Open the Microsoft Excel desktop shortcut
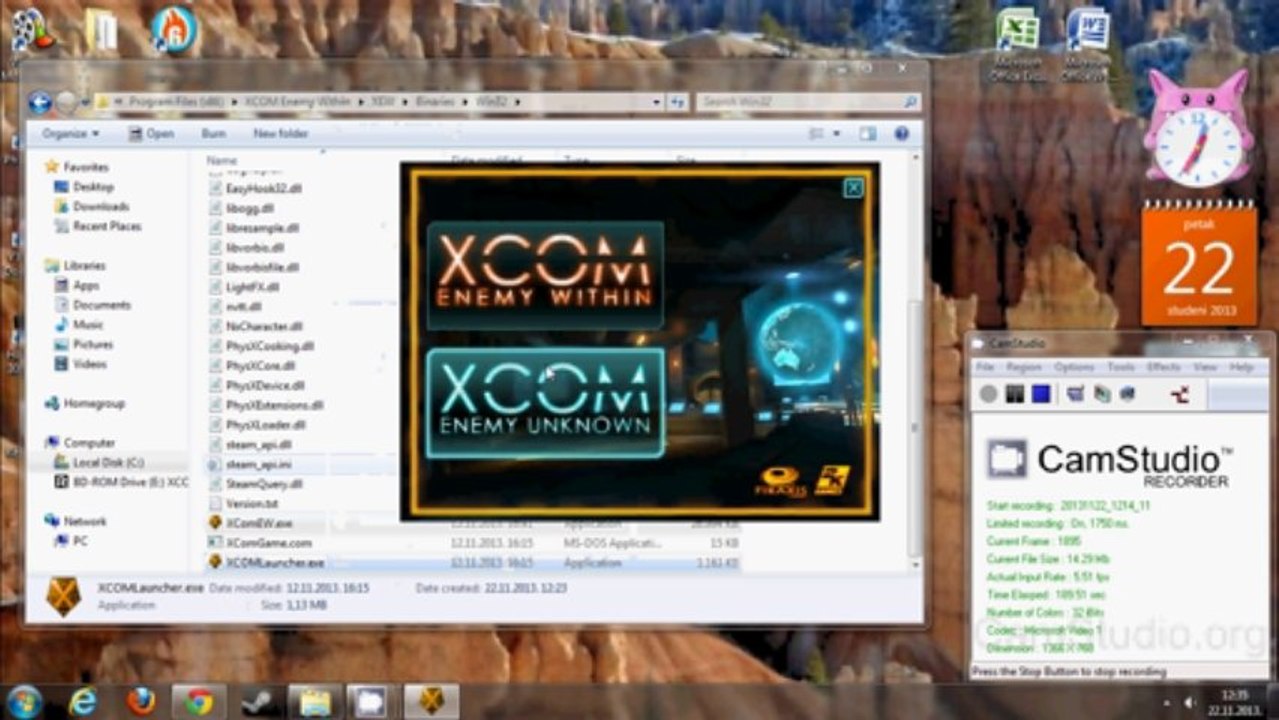1279x720 pixels. pos(1017,44)
